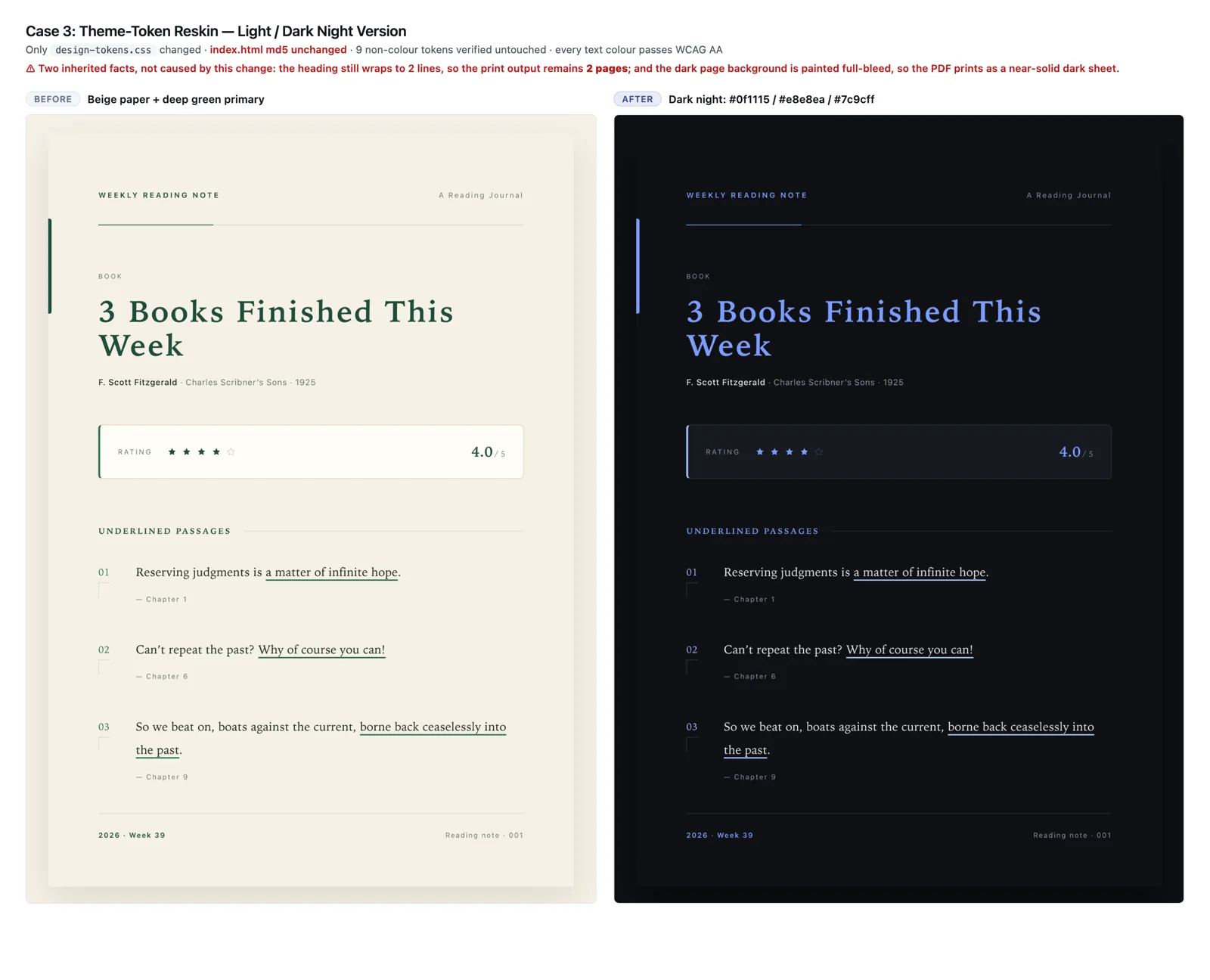Click passage number 02 in dark page
The width and height of the screenshot is (1210, 980).
[691, 650]
